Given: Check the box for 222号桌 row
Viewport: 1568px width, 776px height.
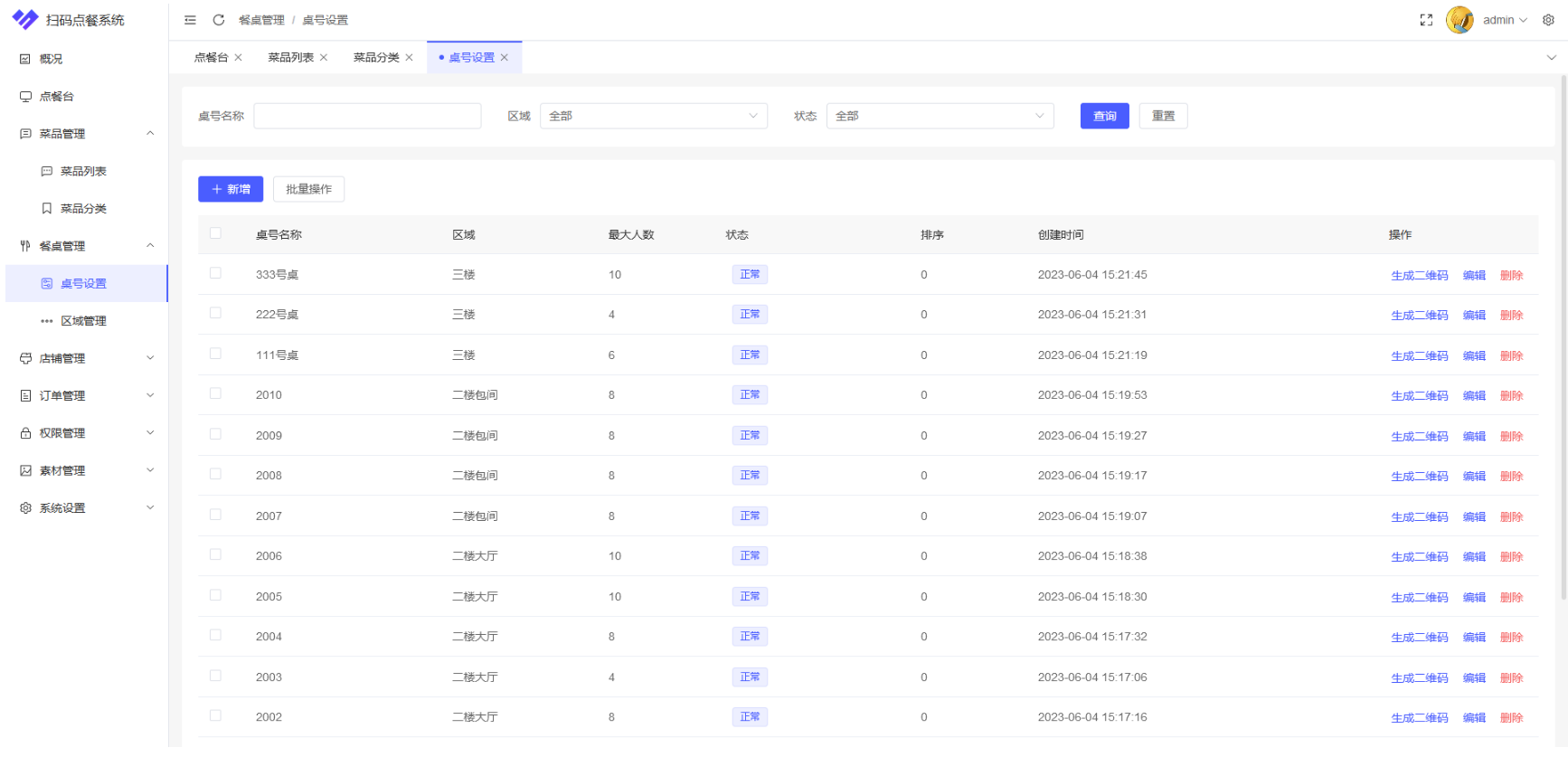Looking at the screenshot, I should point(215,313).
